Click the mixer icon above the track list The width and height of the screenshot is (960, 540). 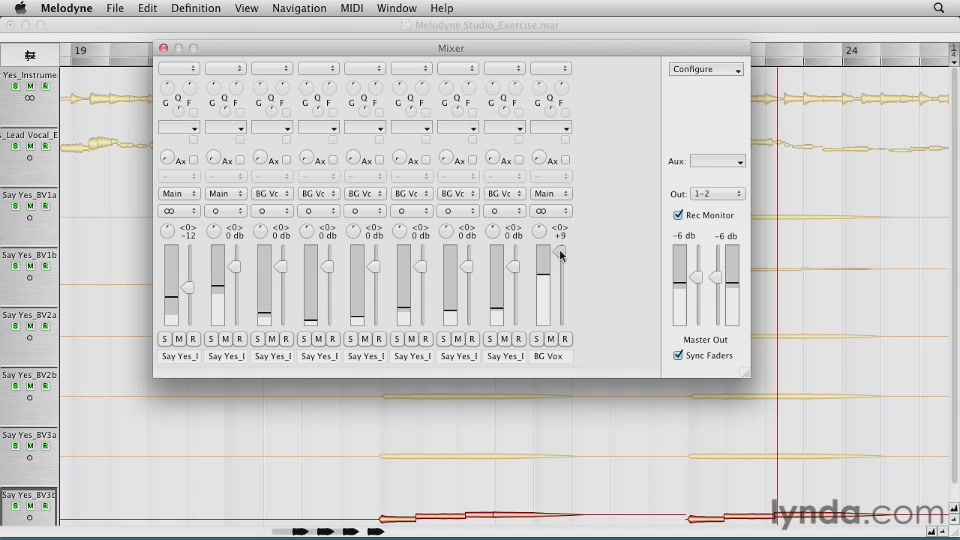(29, 55)
